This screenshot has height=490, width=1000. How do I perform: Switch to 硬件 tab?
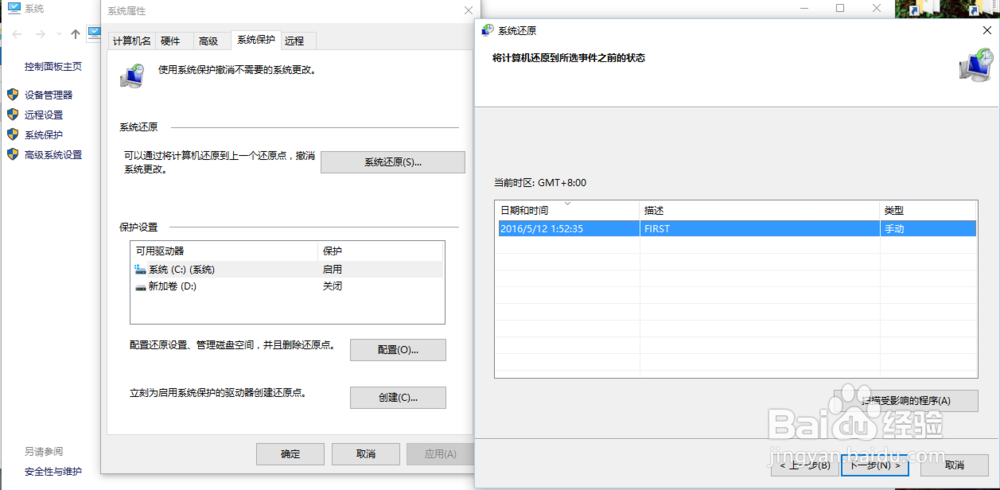pyautogui.click(x=170, y=41)
